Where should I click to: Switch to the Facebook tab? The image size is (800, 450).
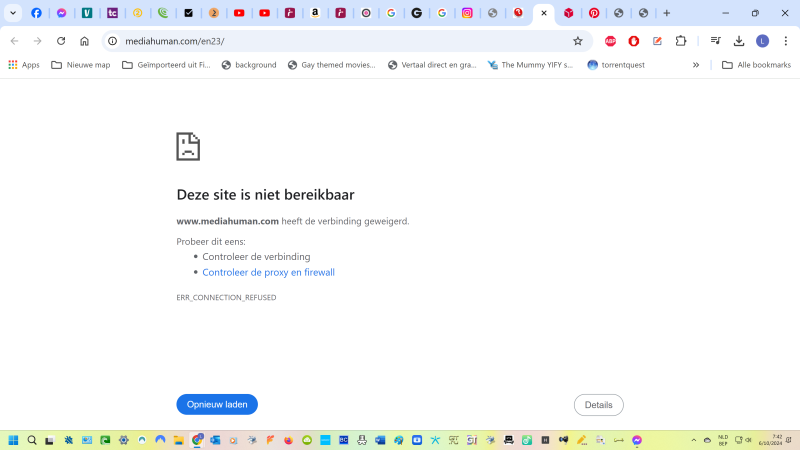click(36, 13)
